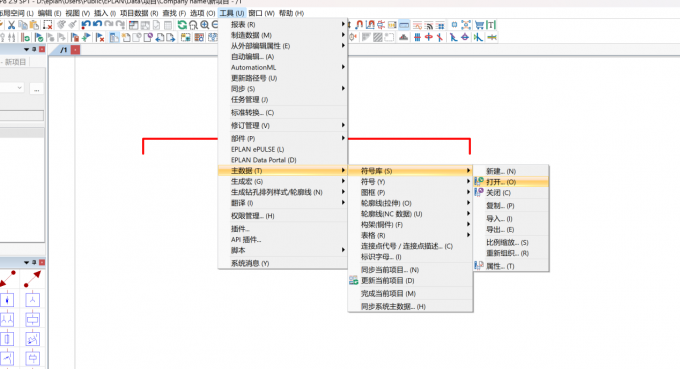Open the combo box dropdown in left panel

[12, 88]
